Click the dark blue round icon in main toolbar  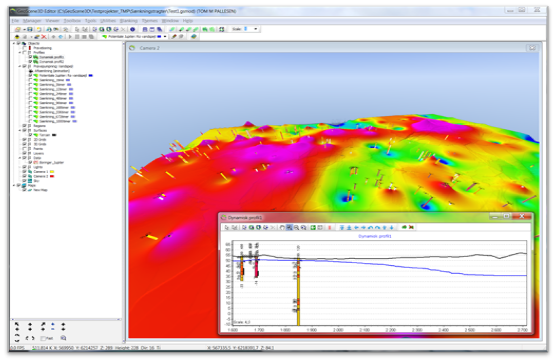pos(133,29)
